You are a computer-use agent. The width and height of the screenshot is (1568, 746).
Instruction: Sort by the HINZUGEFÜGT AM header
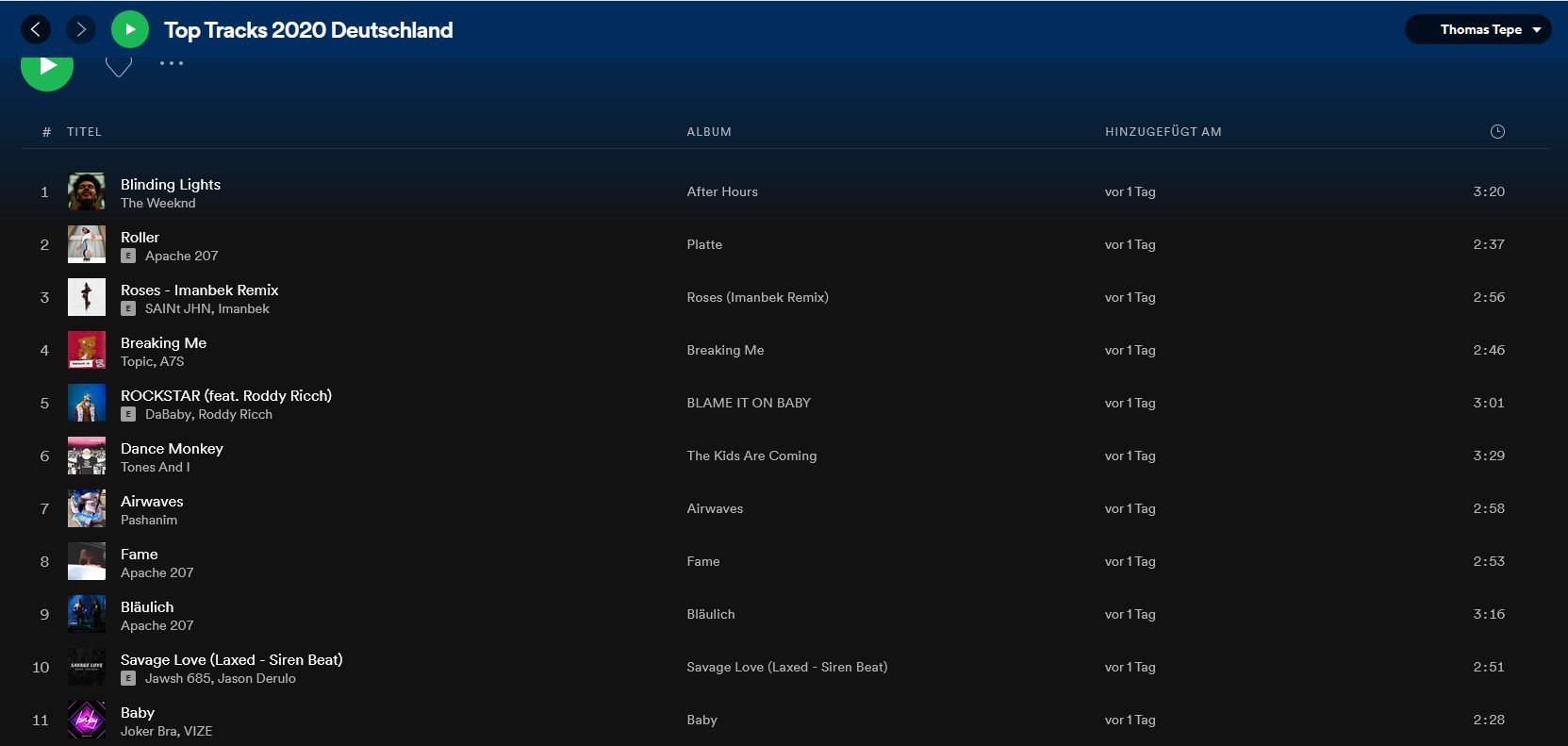pyautogui.click(x=1163, y=132)
